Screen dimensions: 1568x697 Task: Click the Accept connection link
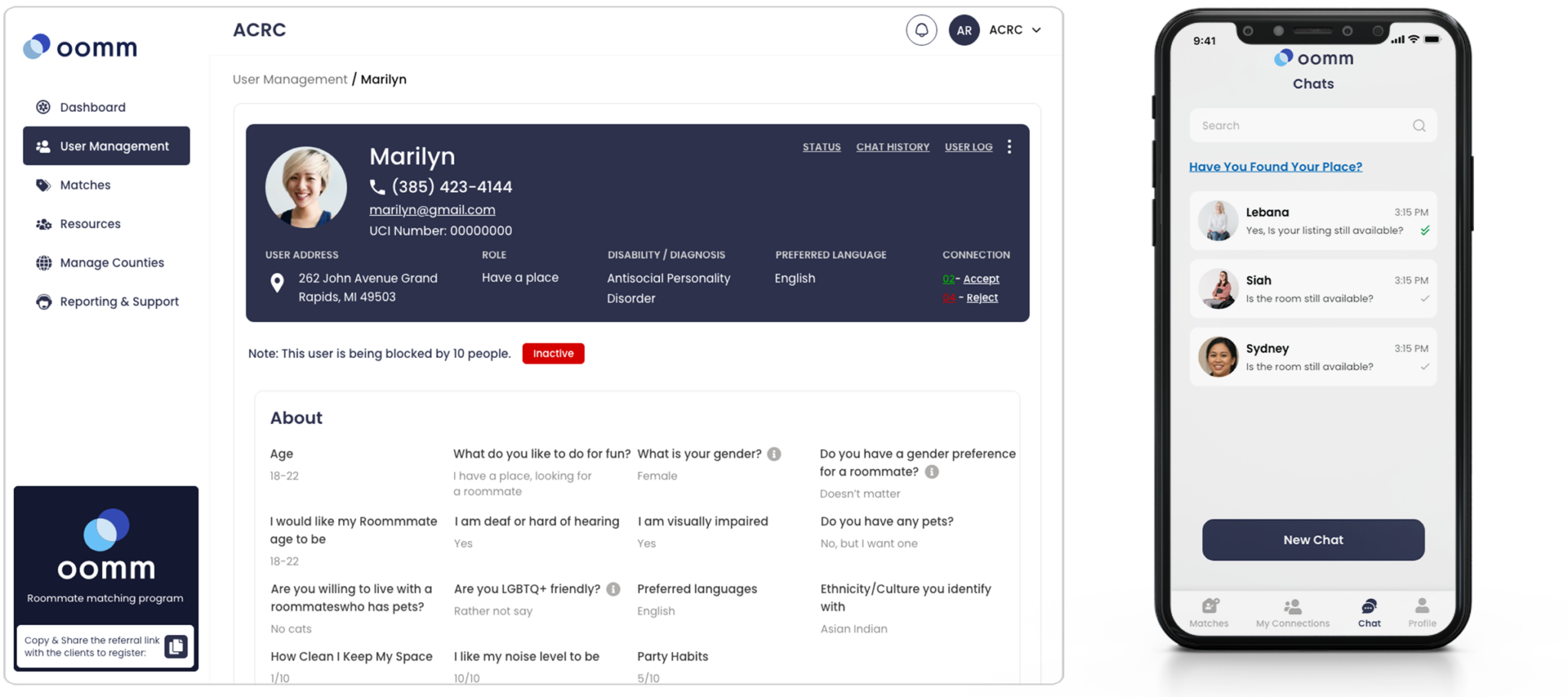pos(981,279)
